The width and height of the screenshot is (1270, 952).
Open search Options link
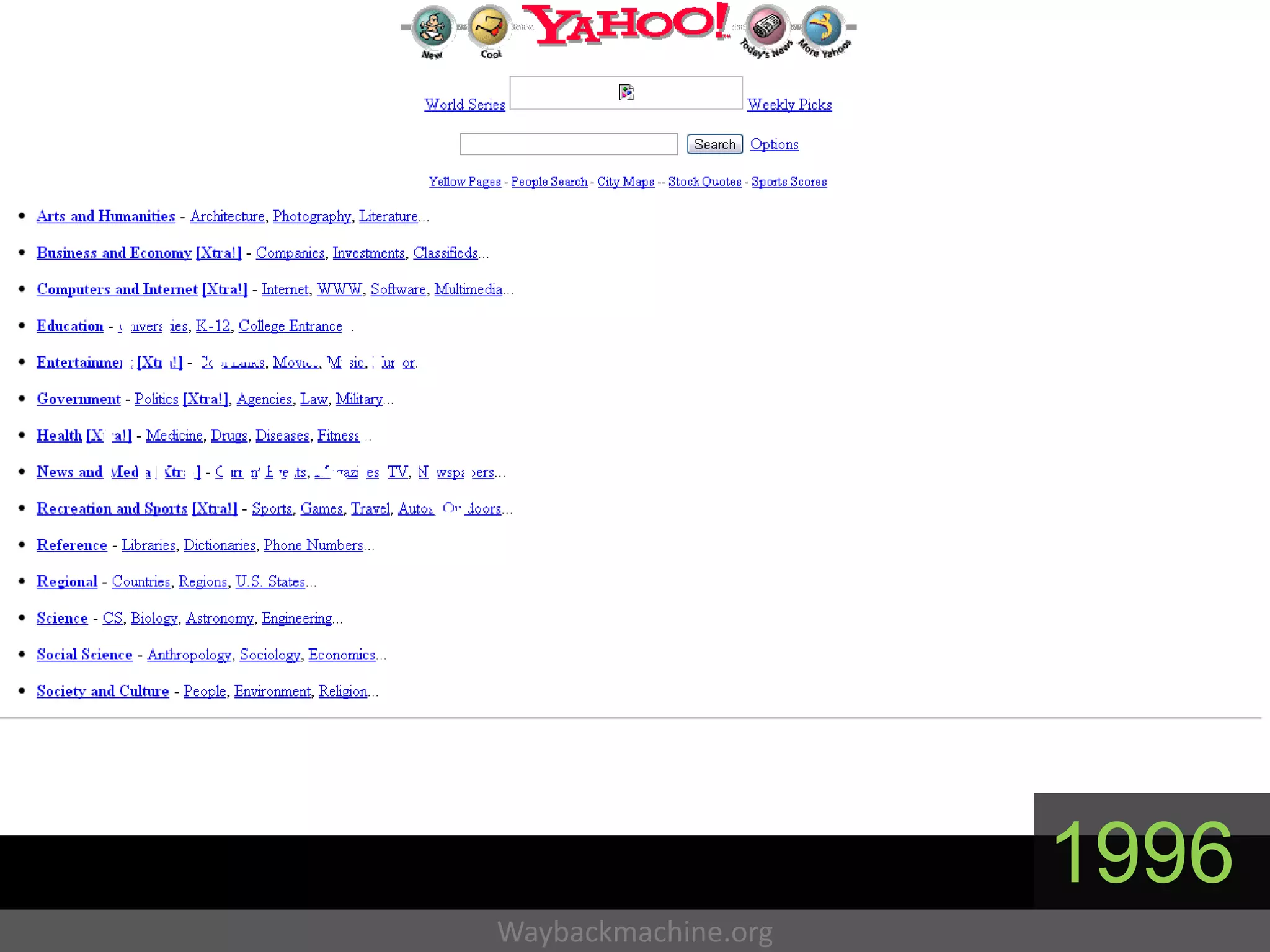click(775, 144)
